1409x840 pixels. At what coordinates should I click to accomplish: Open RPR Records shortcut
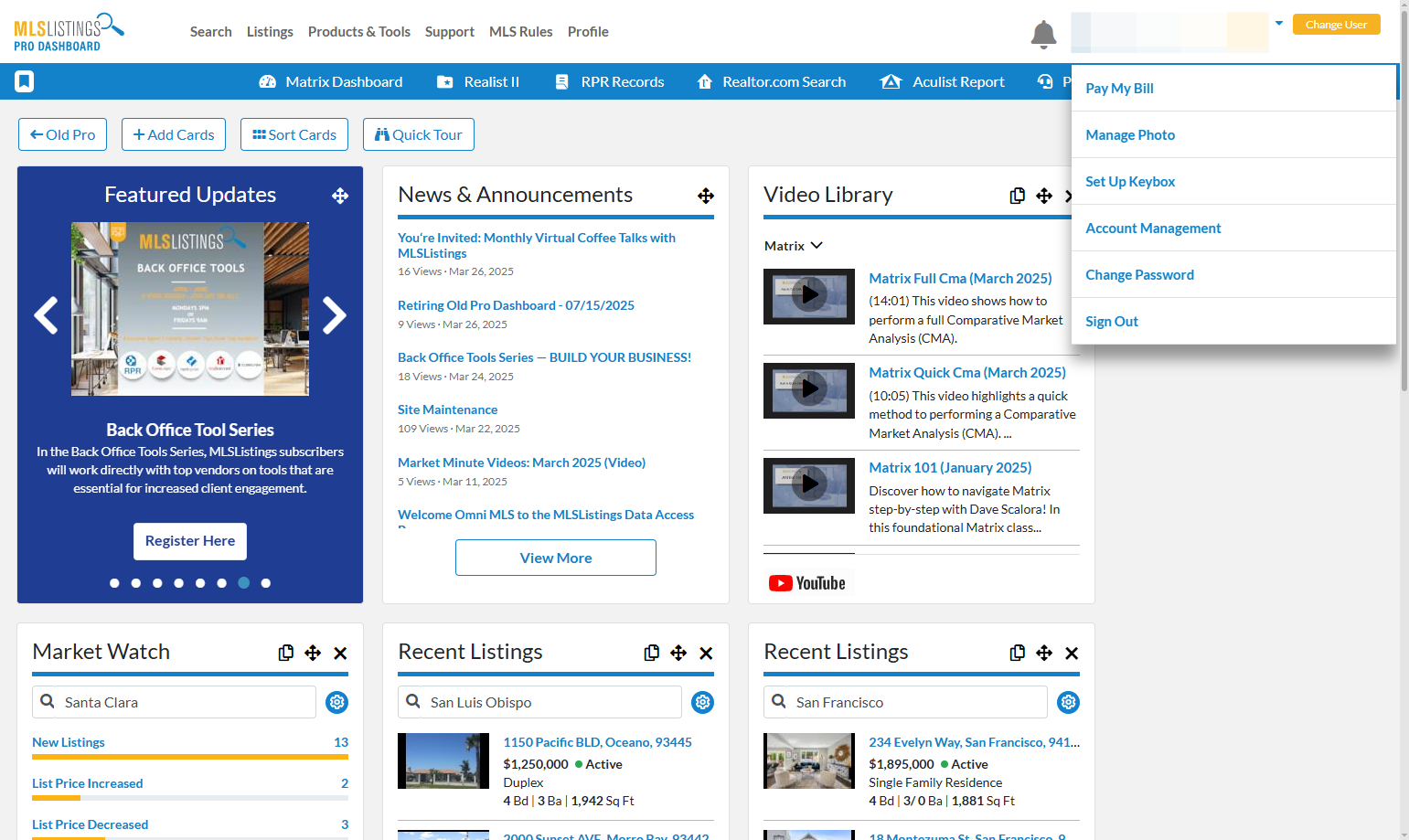tap(610, 82)
